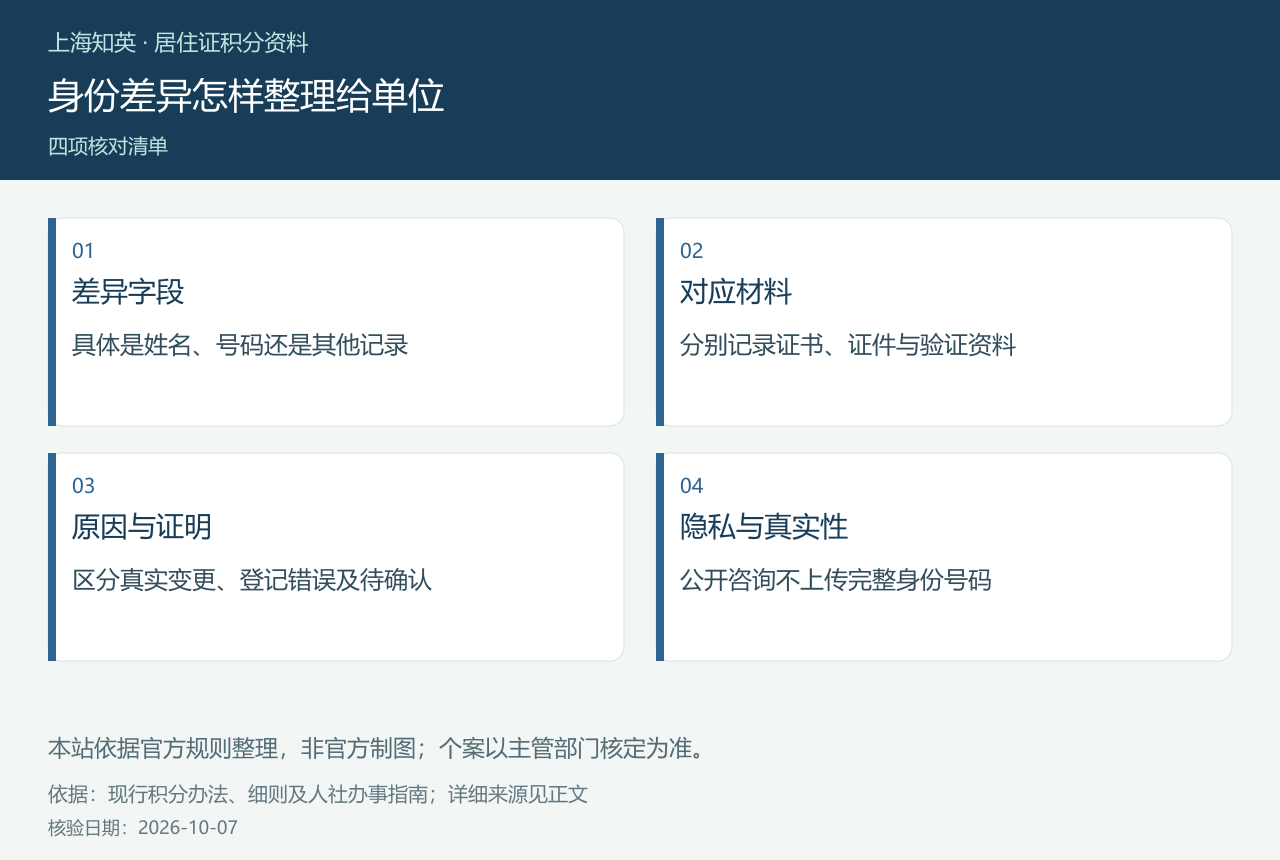Screen dimensions: 1280x860
Task: Open the 对应材料 card heading
Action: tap(736, 292)
